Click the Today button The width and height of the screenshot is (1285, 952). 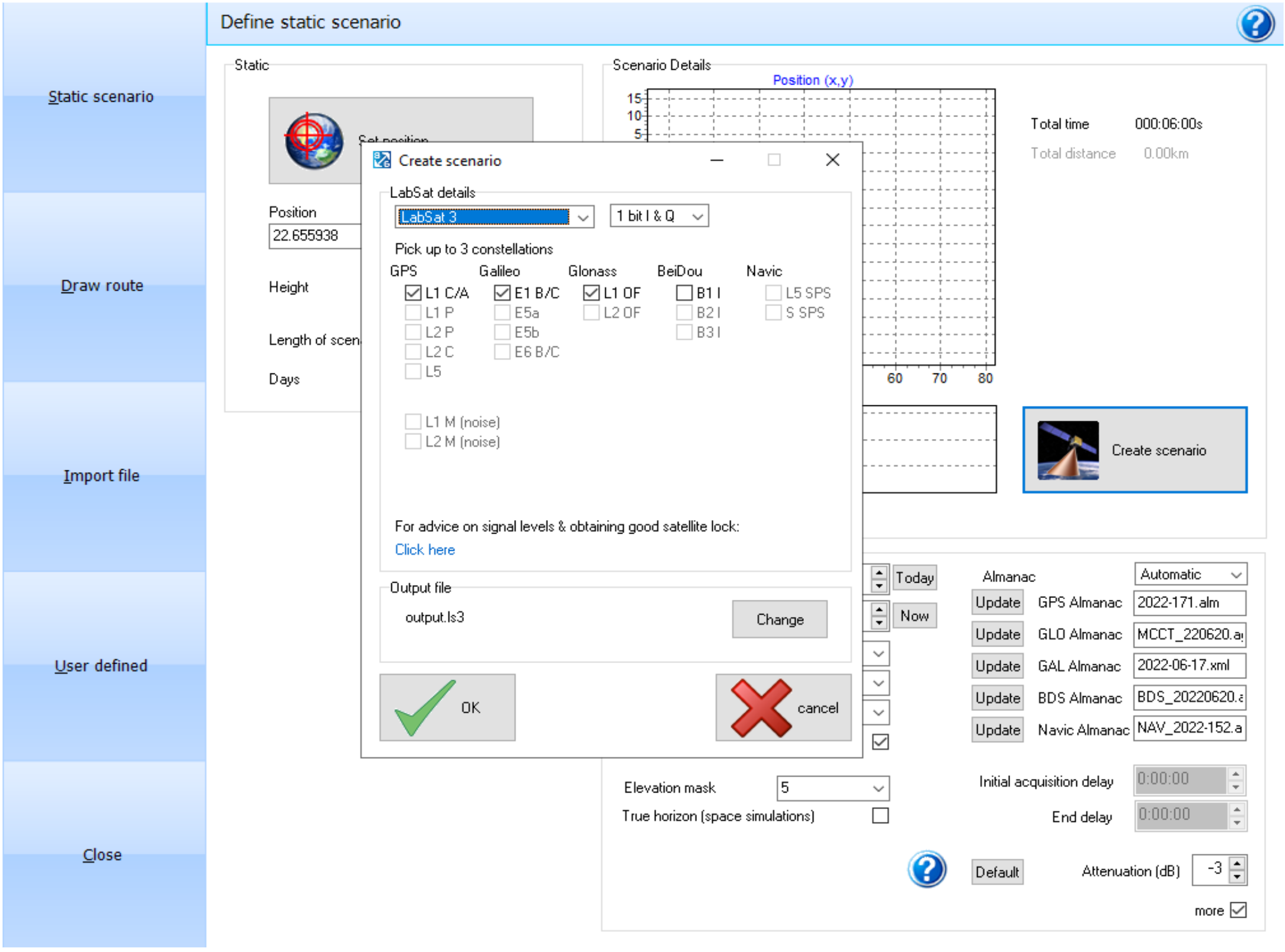coord(914,577)
